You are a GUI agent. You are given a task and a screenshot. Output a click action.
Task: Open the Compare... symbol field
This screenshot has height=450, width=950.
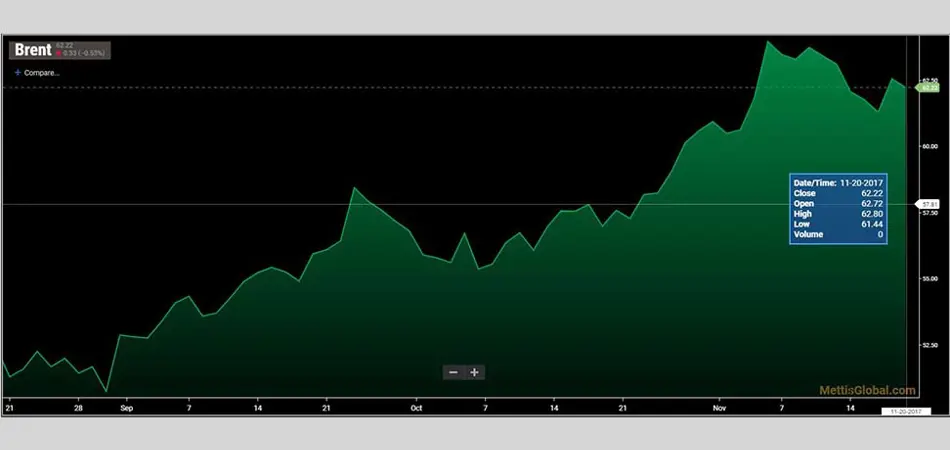42,73
